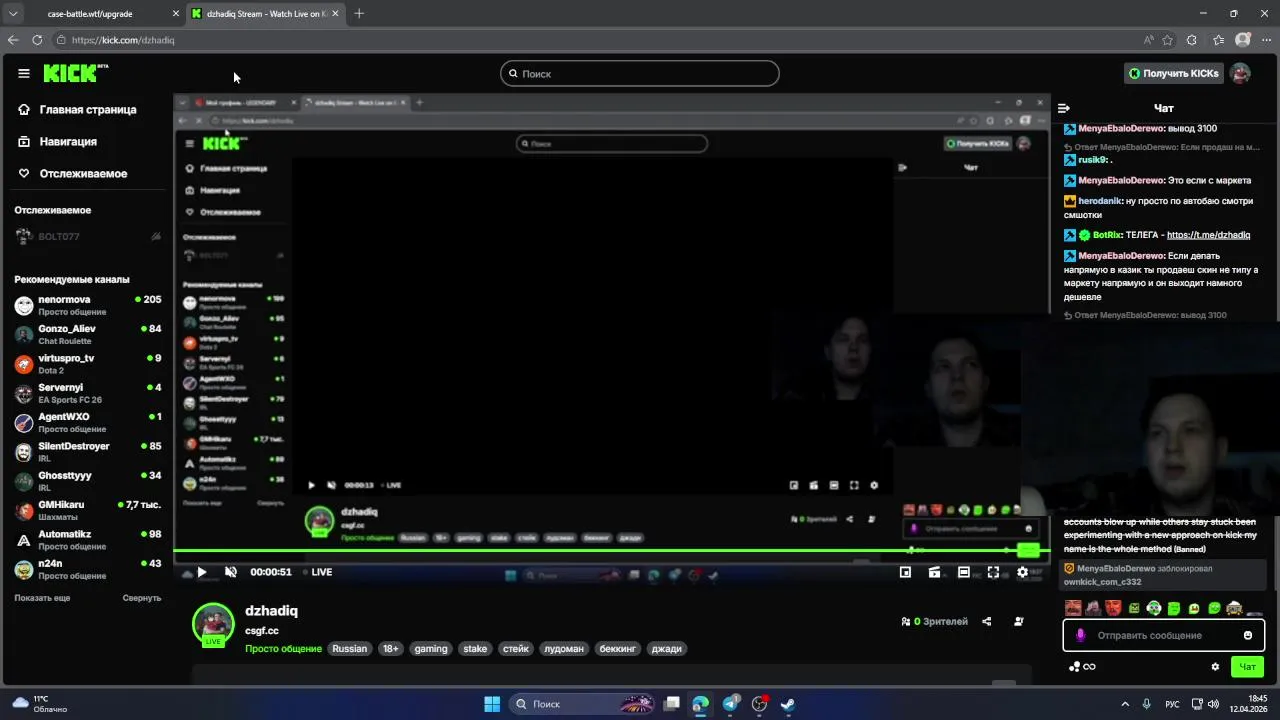Expand list with Показать еще
This screenshot has height=720, width=1280.
coord(42,598)
